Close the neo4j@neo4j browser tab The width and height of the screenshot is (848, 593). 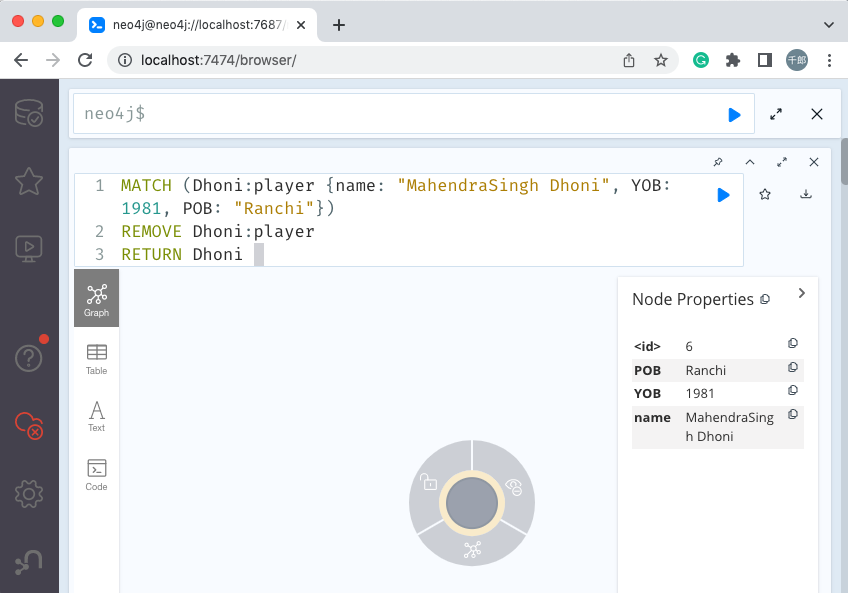tap(301, 25)
